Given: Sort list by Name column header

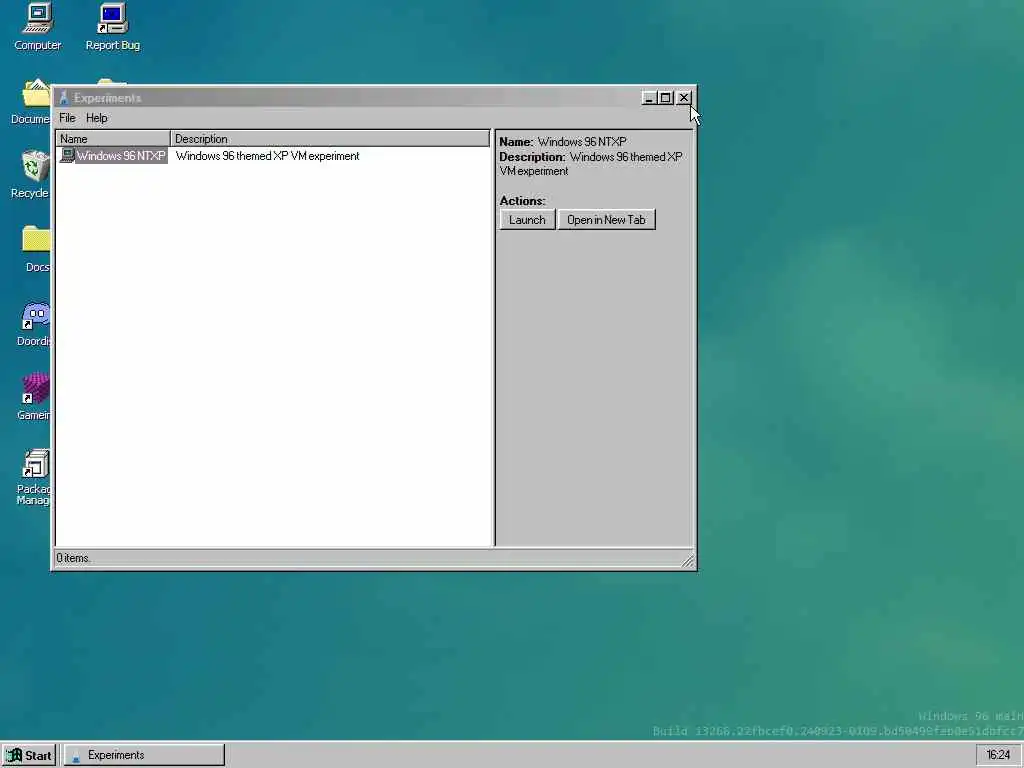Looking at the screenshot, I should point(113,138).
